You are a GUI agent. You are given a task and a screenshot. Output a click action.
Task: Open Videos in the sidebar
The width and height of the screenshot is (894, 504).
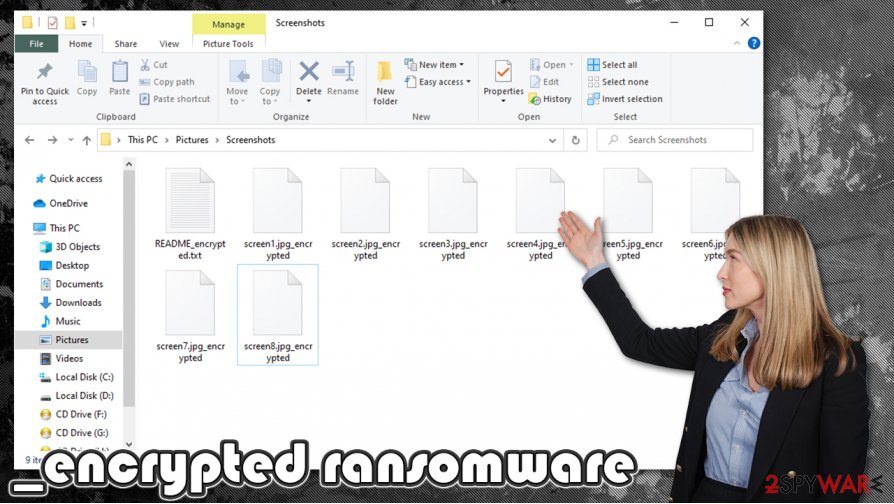(x=61, y=359)
